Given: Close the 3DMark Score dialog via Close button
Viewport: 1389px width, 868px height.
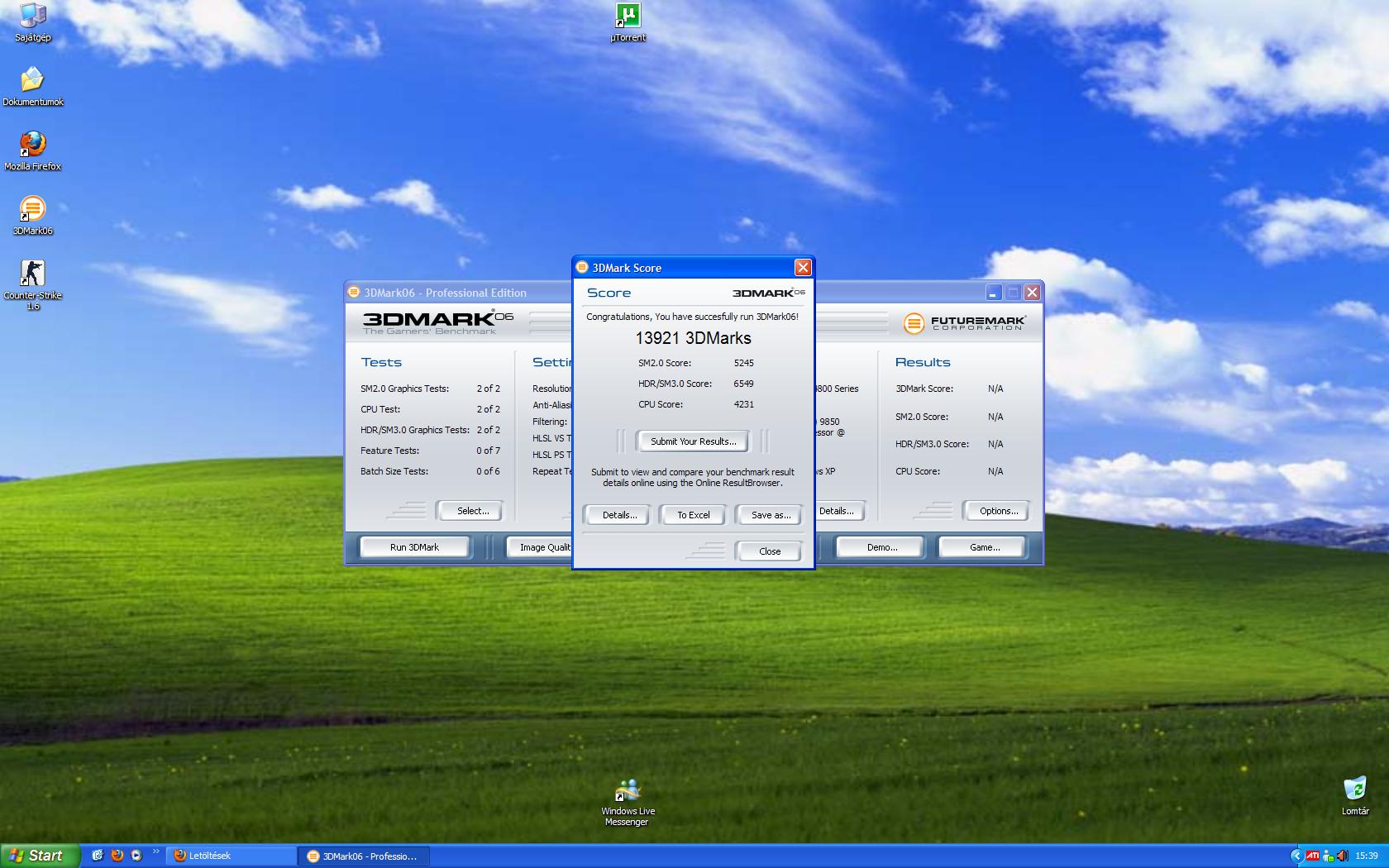Looking at the screenshot, I should (x=770, y=551).
